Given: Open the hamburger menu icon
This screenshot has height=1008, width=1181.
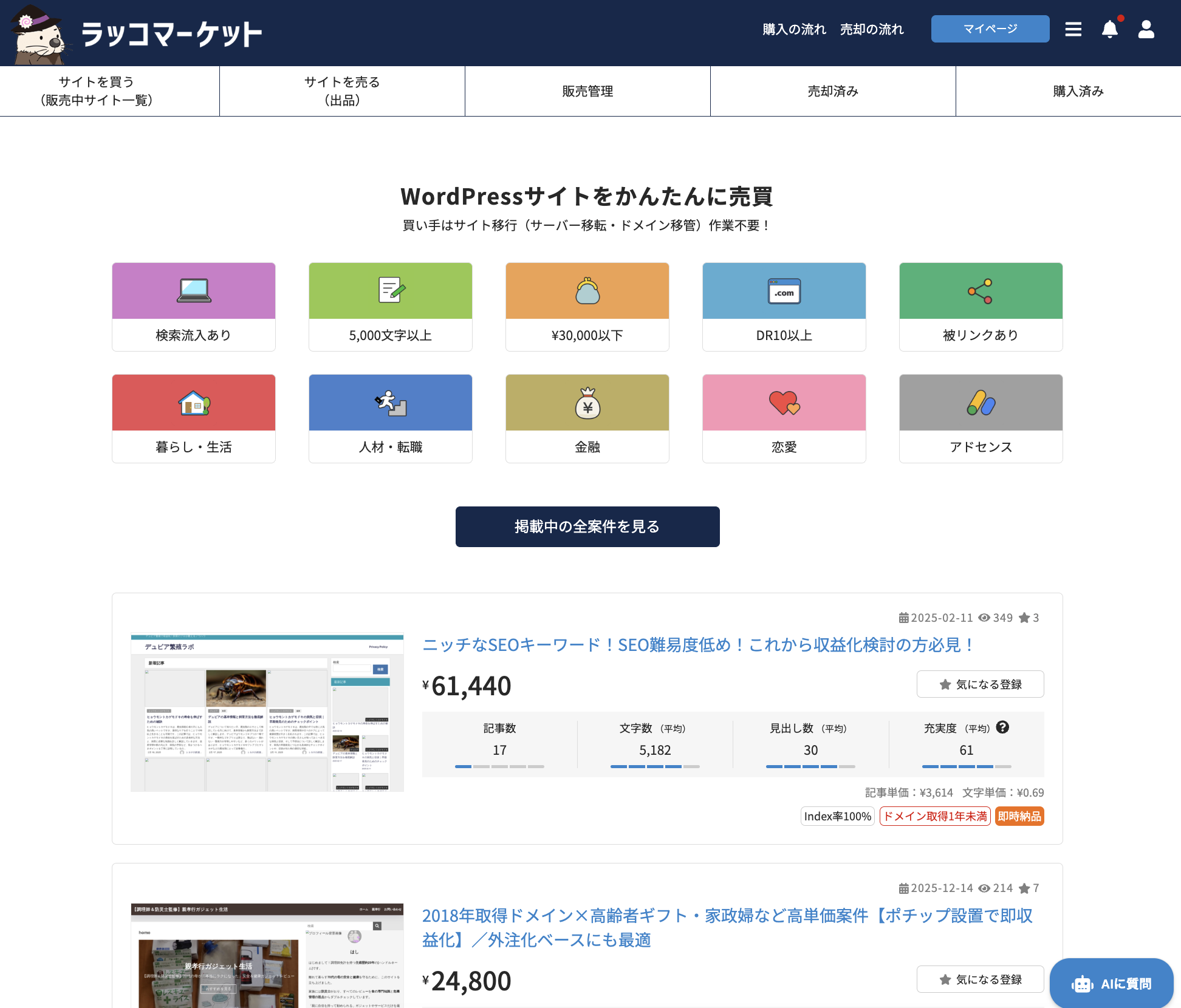Looking at the screenshot, I should pos(1073,29).
